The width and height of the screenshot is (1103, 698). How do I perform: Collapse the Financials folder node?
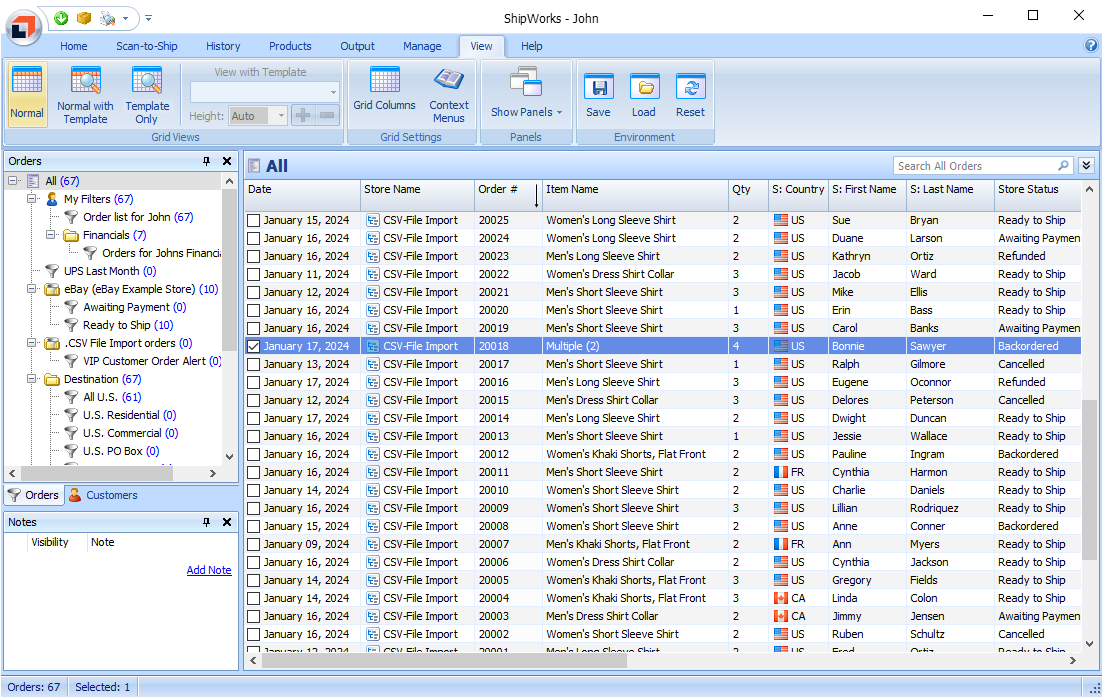(51, 235)
